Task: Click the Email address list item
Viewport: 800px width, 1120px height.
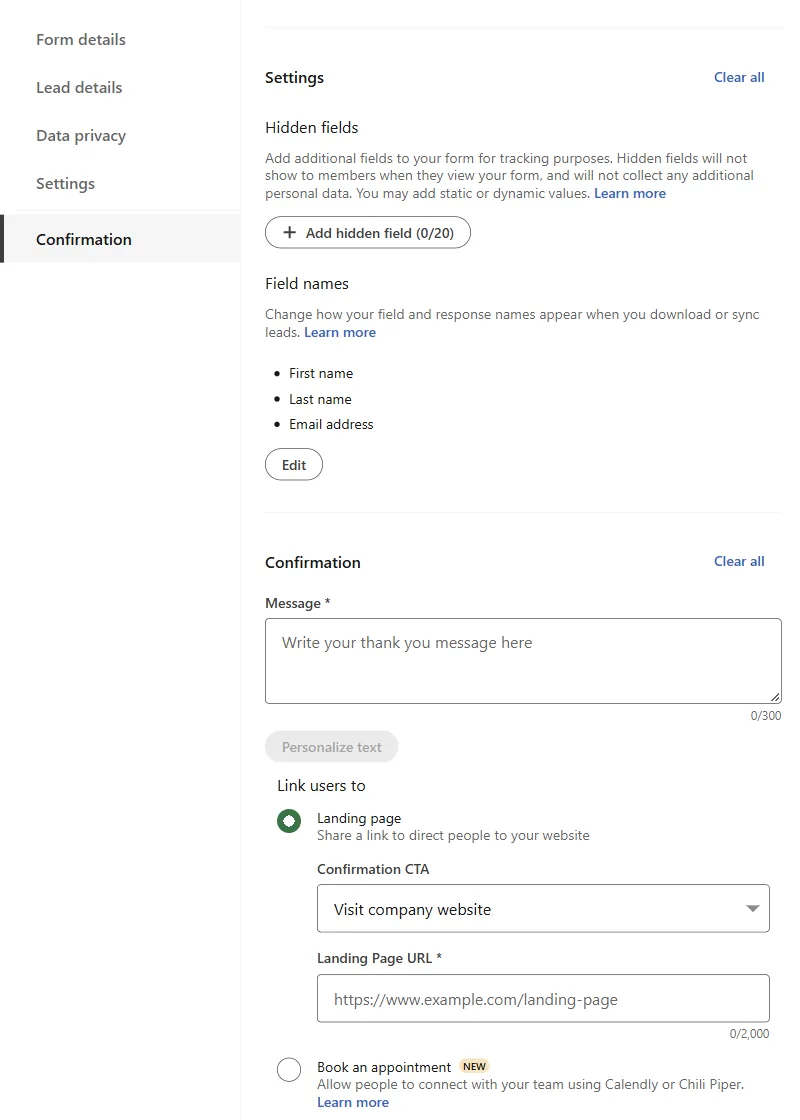Action: pyautogui.click(x=331, y=424)
